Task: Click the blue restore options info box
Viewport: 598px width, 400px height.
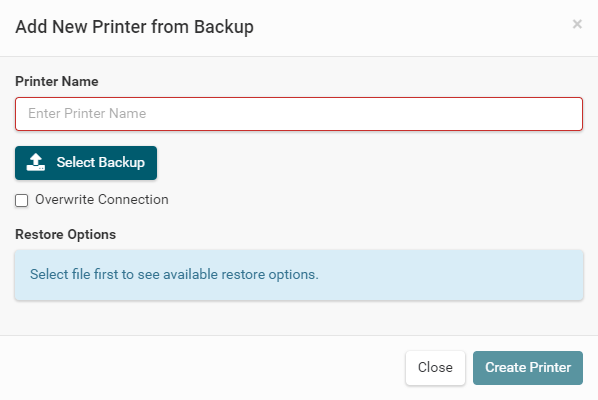Action: tap(299, 275)
